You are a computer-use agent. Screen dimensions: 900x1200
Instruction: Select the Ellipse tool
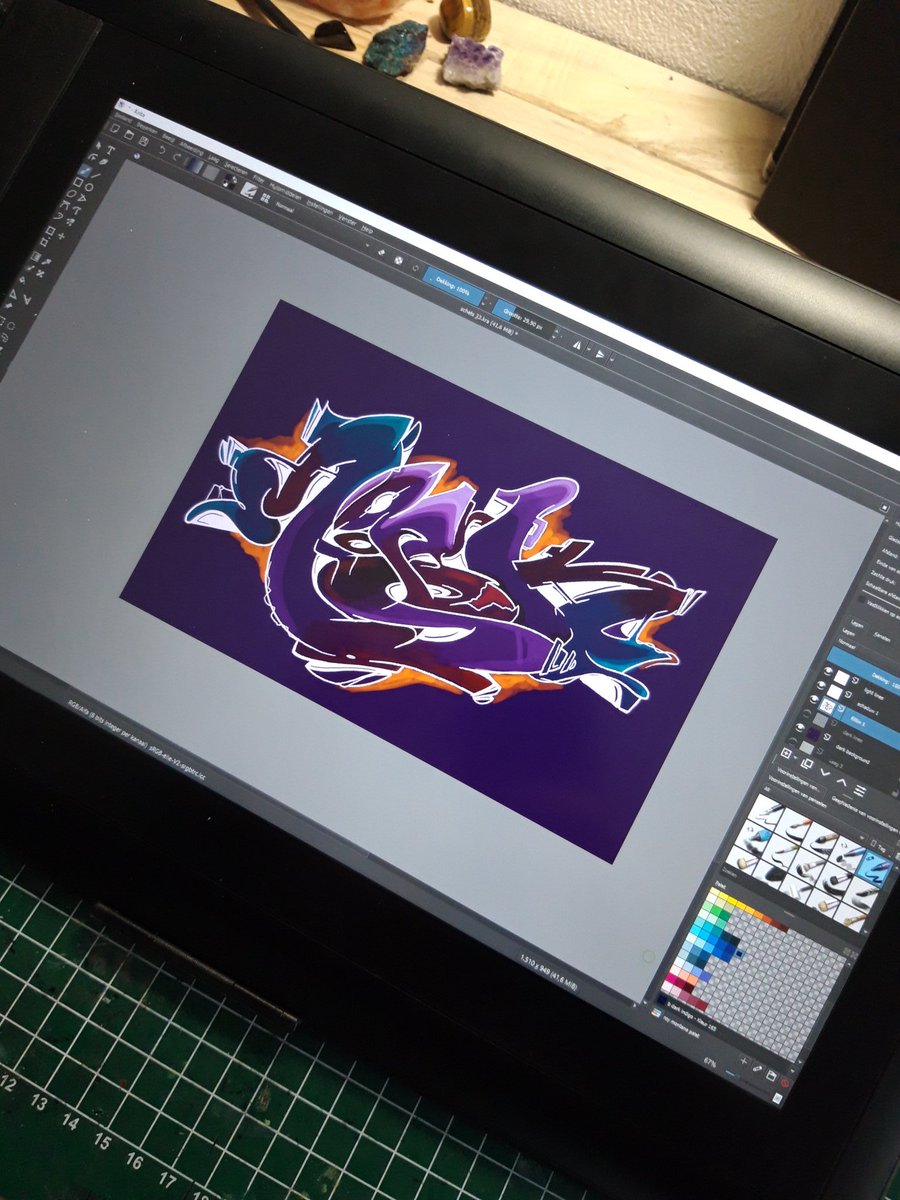pyautogui.click(x=89, y=187)
